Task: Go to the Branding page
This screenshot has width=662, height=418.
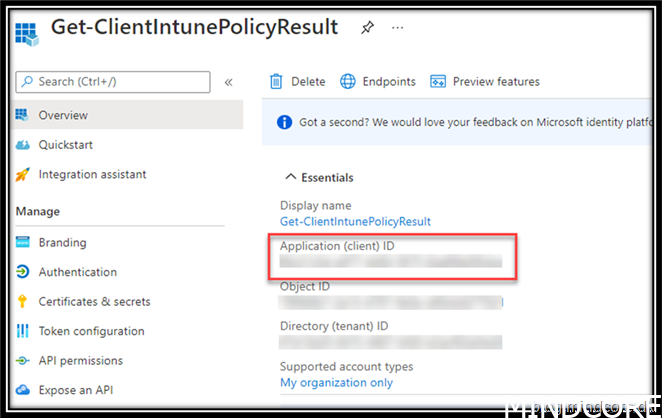Action: click(62, 243)
